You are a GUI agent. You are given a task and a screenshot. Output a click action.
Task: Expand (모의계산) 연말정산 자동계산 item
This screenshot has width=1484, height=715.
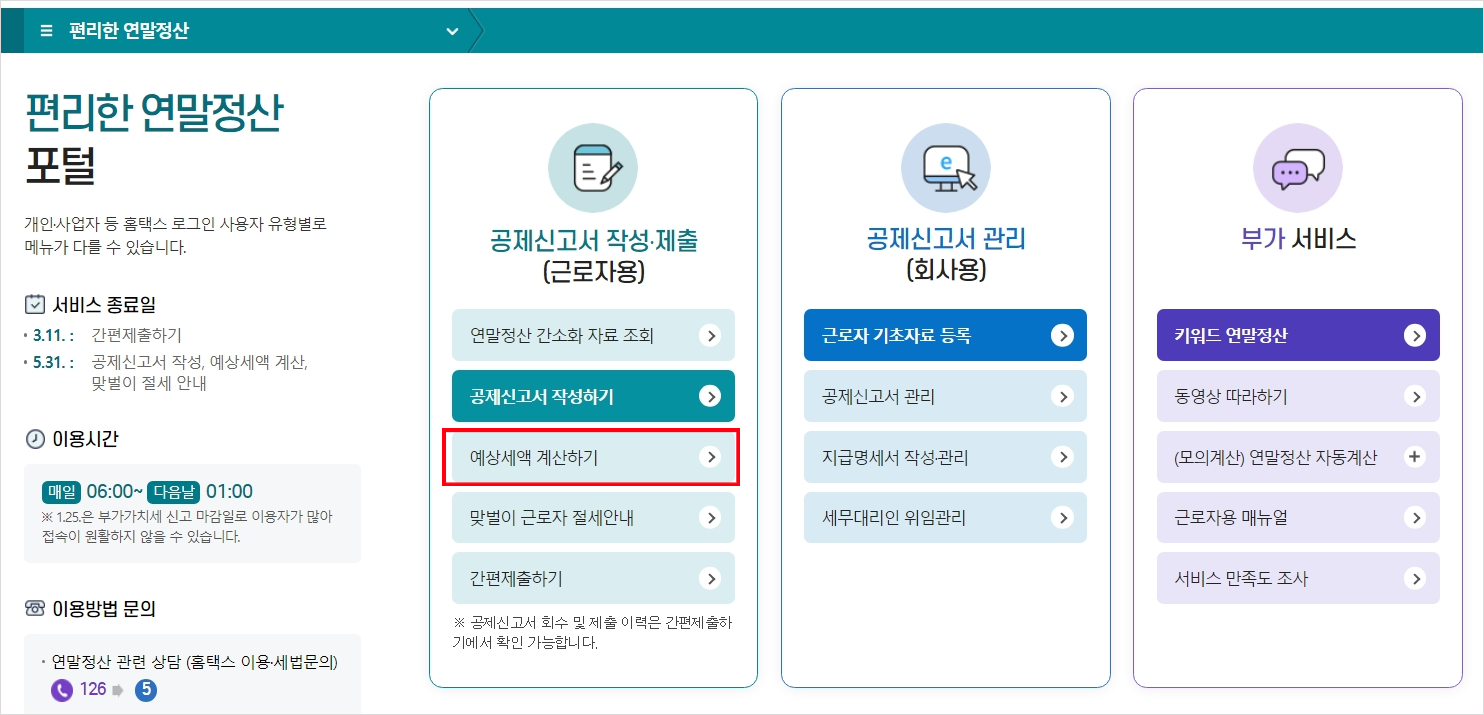(1298, 457)
